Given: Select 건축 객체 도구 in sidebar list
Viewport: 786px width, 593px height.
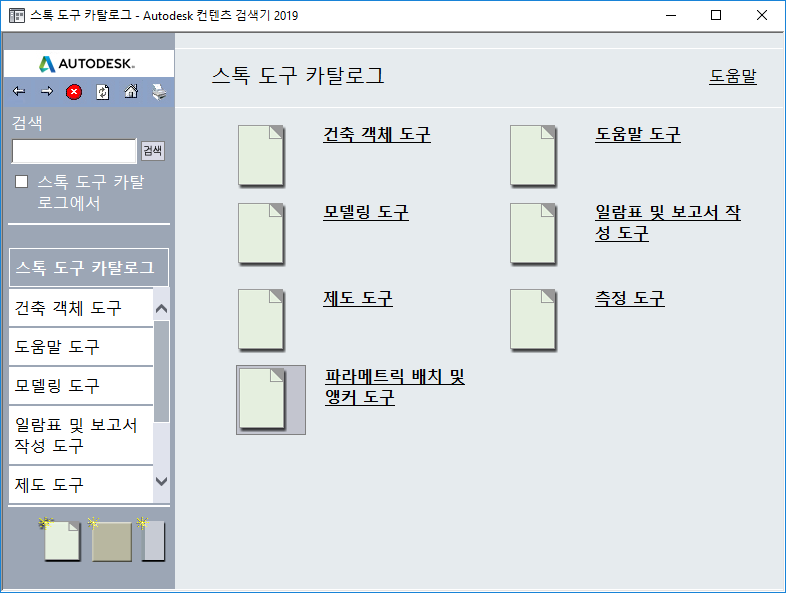Looking at the screenshot, I should coord(81,308).
